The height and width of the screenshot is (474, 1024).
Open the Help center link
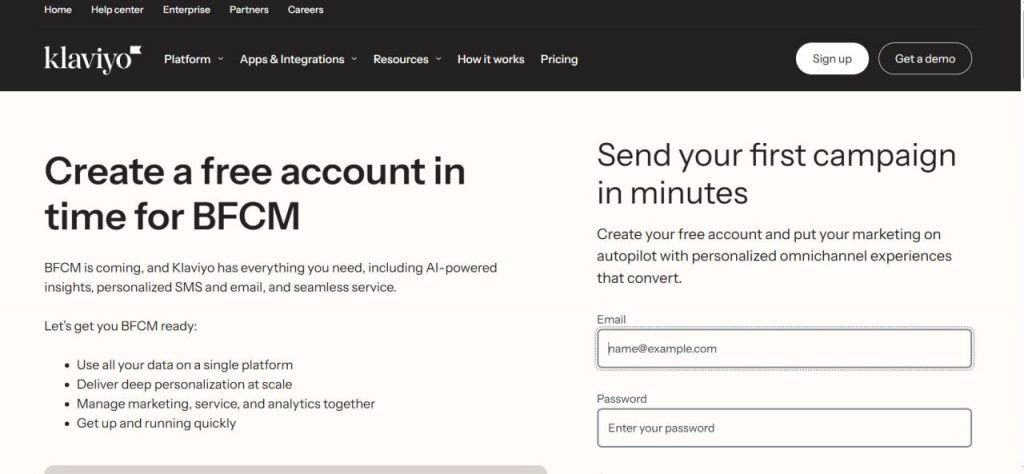[117, 10]
